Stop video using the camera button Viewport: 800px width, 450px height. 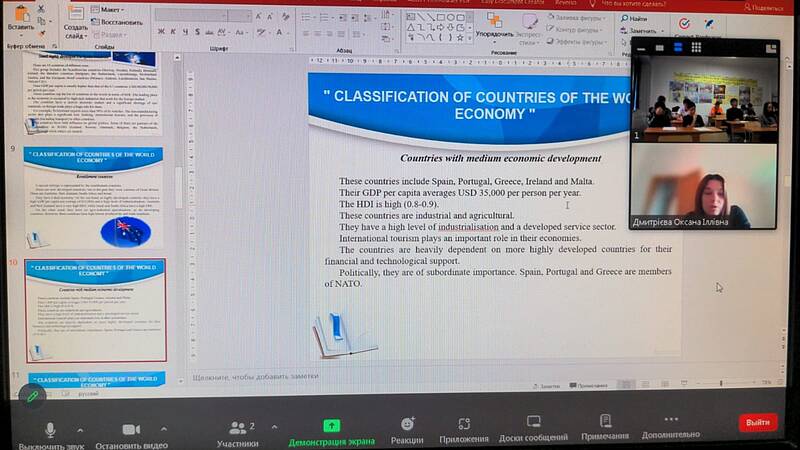130,428
